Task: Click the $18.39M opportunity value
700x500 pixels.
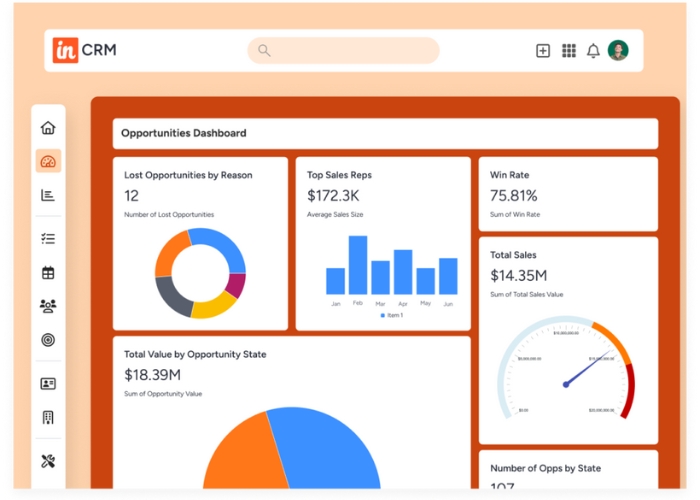Action: click(152, 375)
